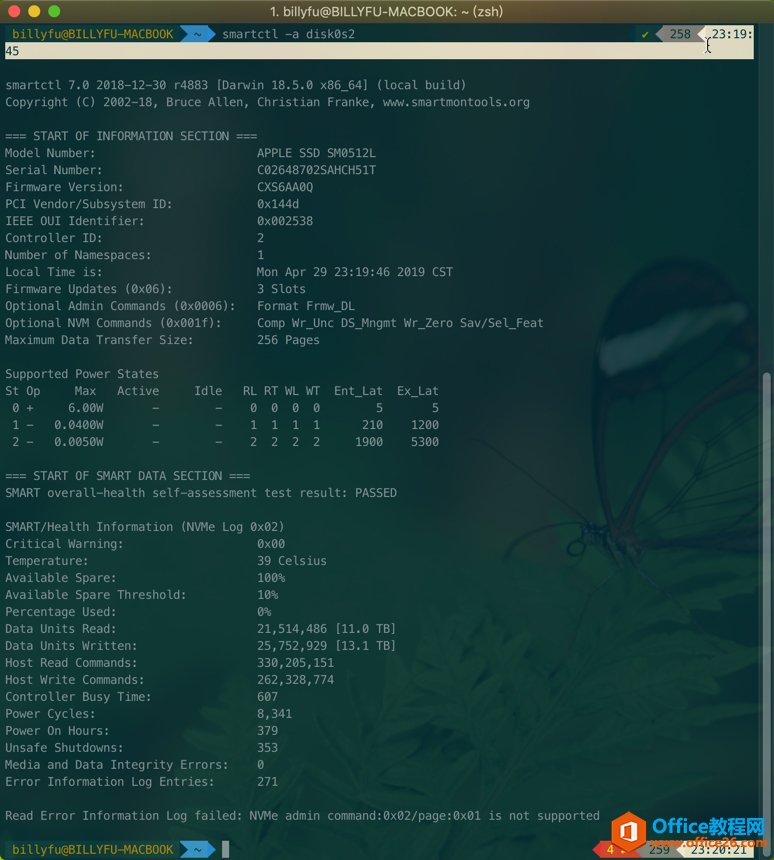Click the '5300' exit latency value
The width and height of the screenshot is (774, 860).
pos(425,442)
